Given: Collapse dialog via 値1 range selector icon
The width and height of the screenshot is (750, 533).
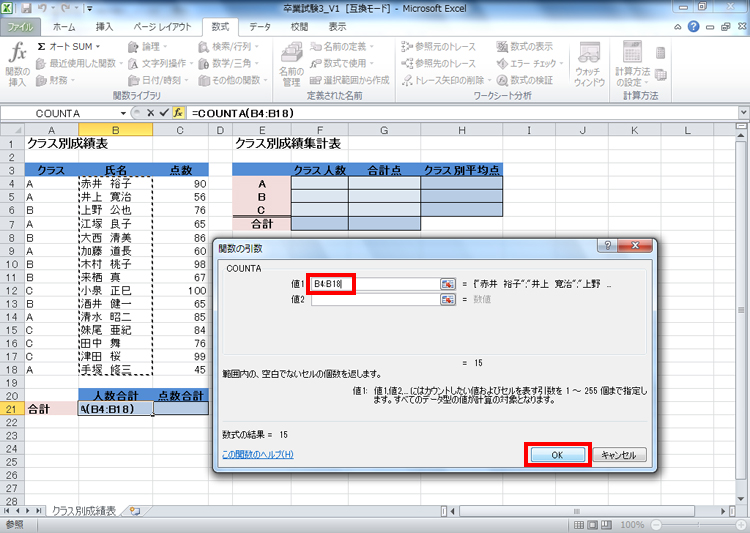Looking at the screenshot, I should pyautogui.click(x=448, y=284).
